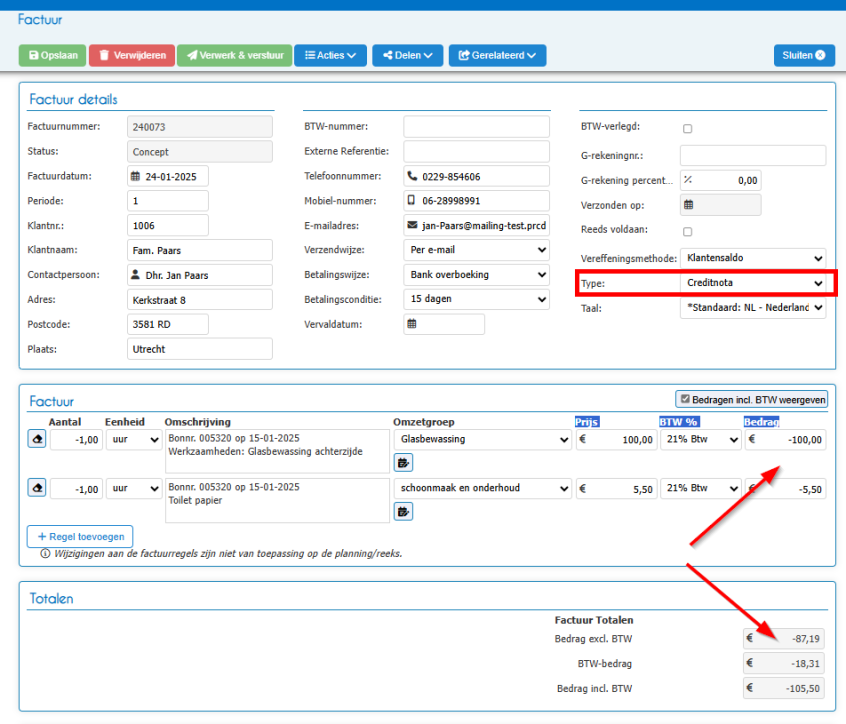Click the envelope icon in E-mailadres
This screenshot has width=846, height=724.
tap(412, 225)
